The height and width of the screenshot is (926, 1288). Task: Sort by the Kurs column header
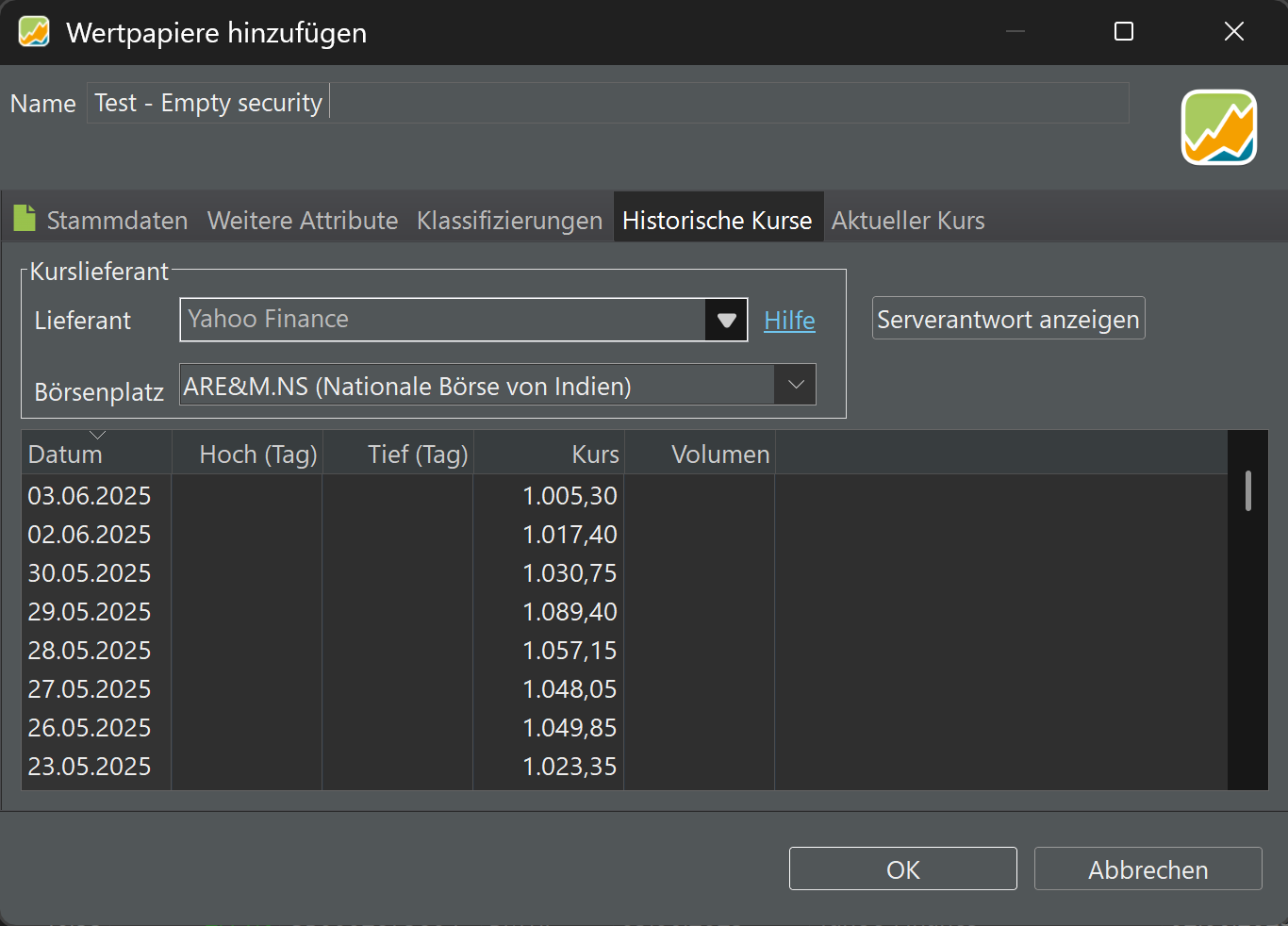(549, 454)
